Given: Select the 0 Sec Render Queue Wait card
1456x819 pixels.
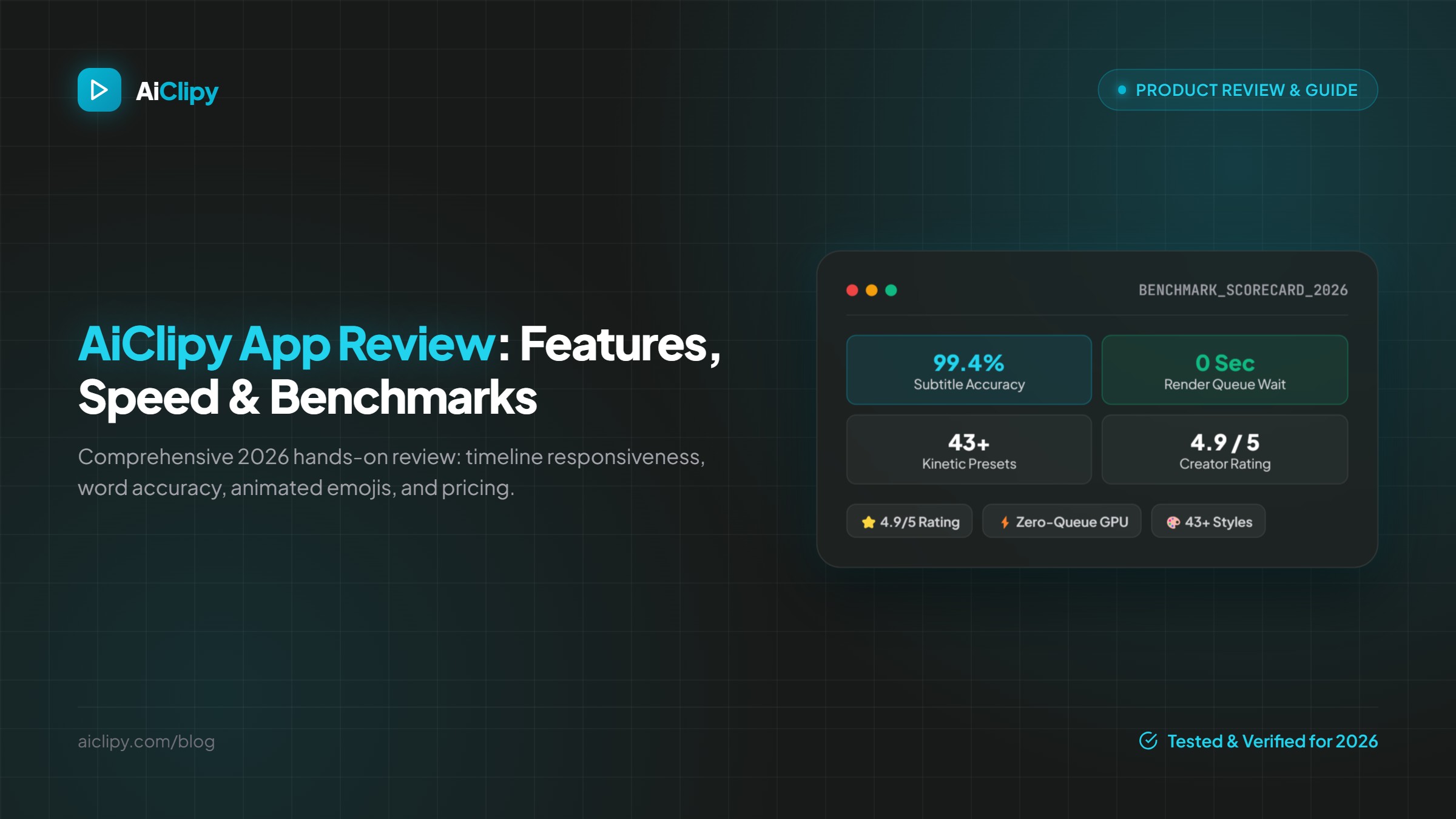Looking at the screenshot, I should pyautogui.click(x=1225, y=370).
